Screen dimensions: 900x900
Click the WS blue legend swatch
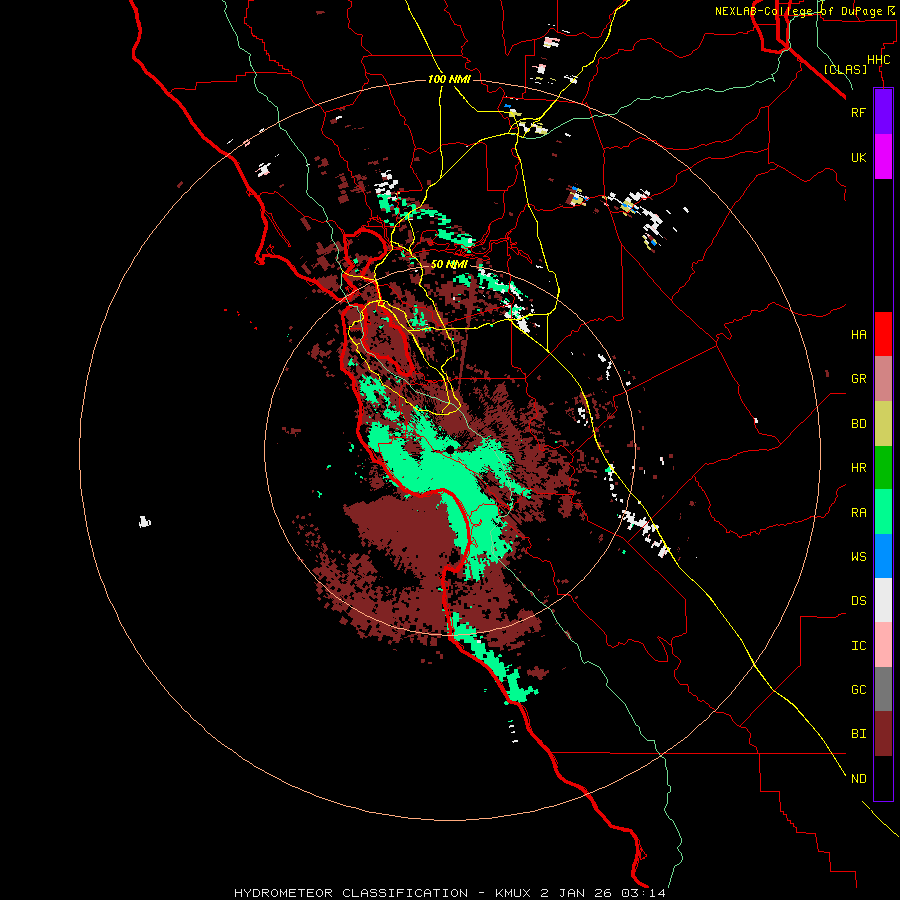[x=883, y=556]
